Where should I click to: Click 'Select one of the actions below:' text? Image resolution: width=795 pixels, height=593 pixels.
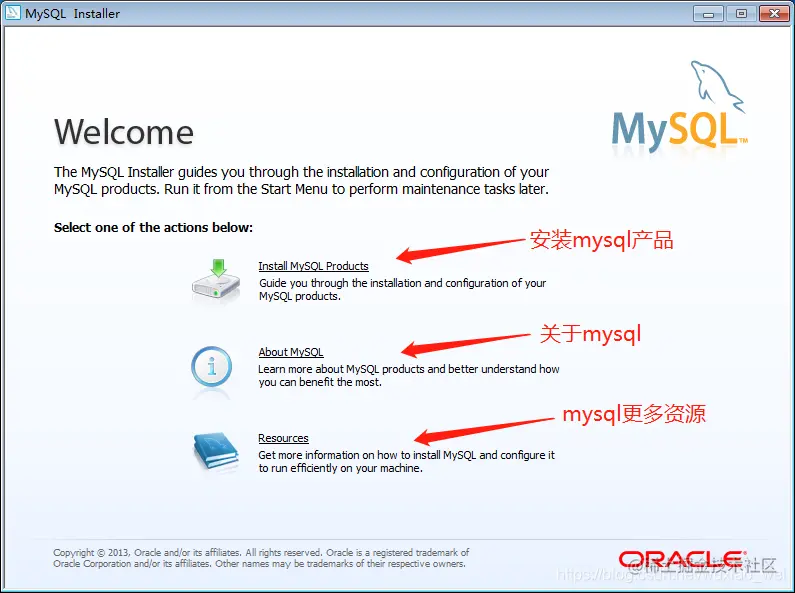(153, 228)
